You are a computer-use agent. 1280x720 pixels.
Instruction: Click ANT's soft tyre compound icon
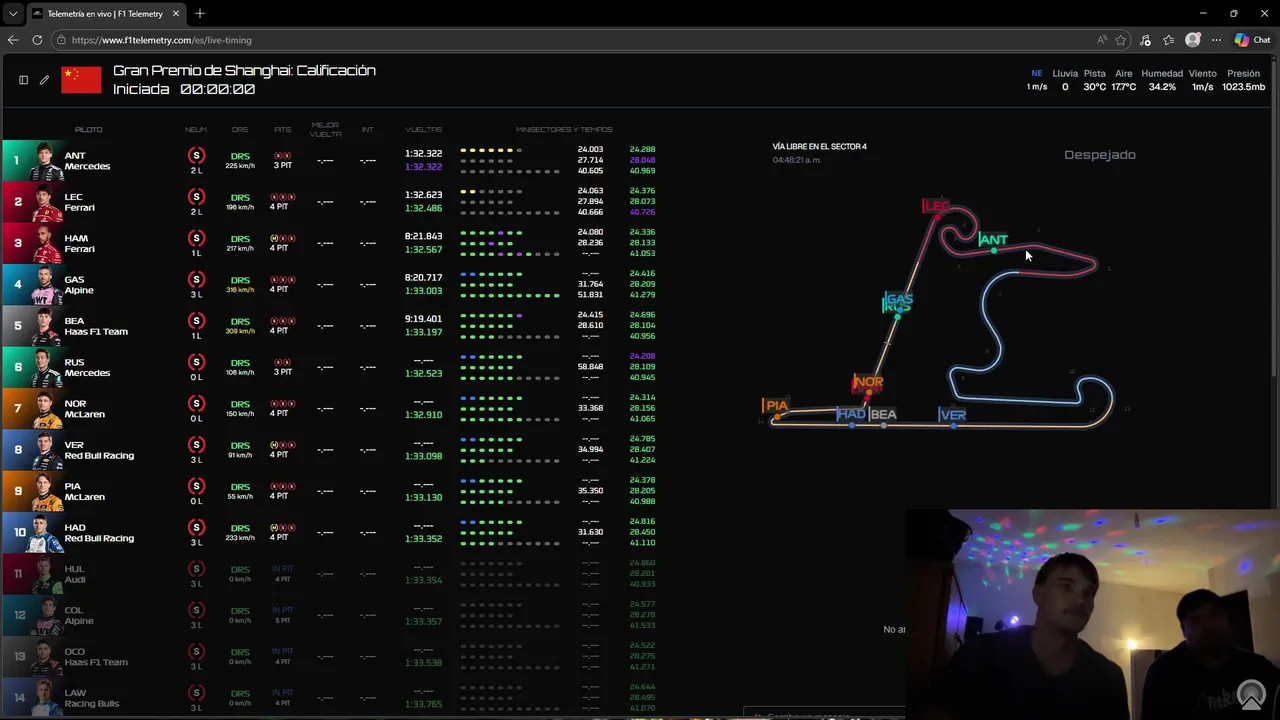pos(196,155)
